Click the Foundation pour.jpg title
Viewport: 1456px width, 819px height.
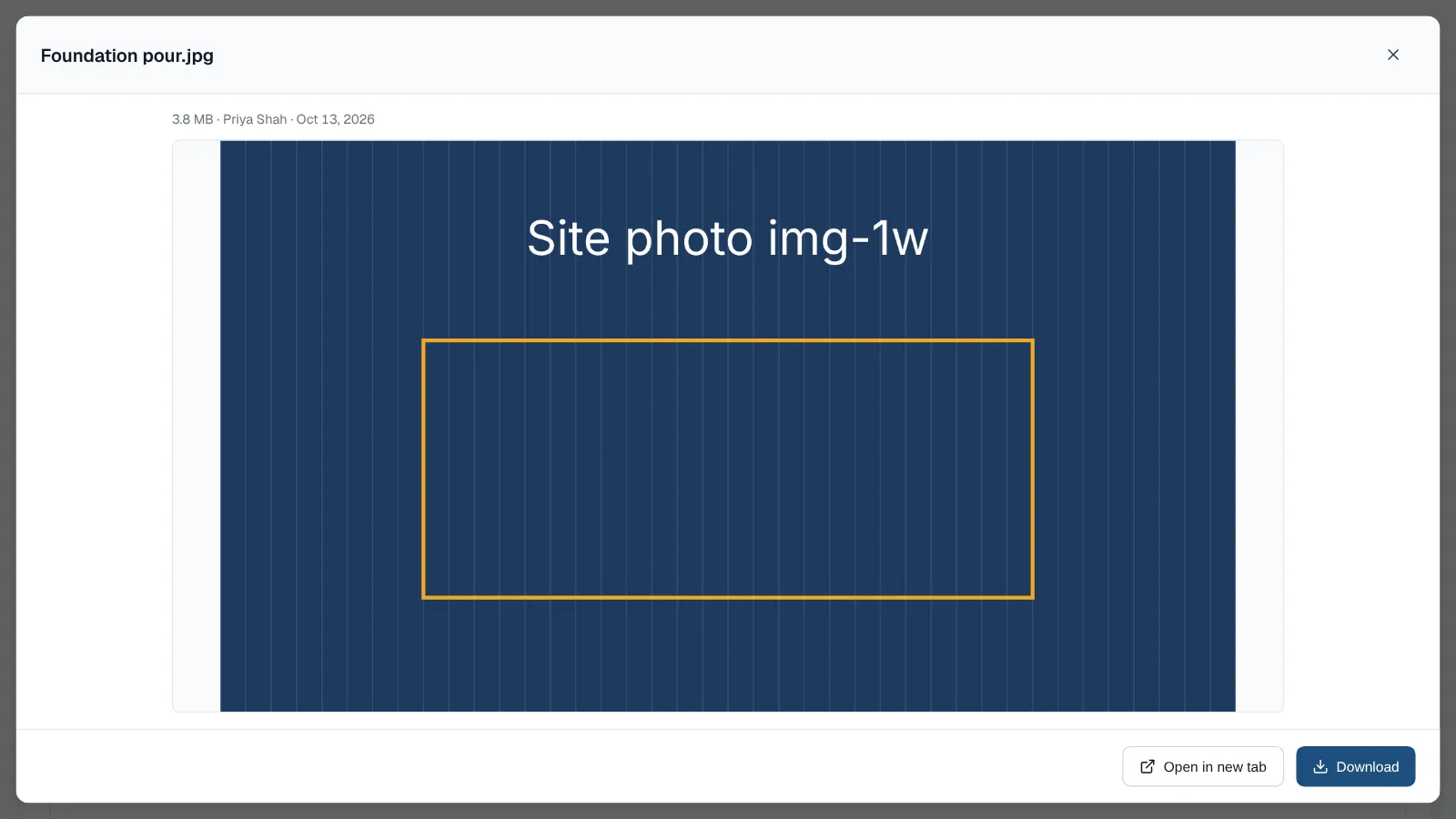tap(127, 56)
